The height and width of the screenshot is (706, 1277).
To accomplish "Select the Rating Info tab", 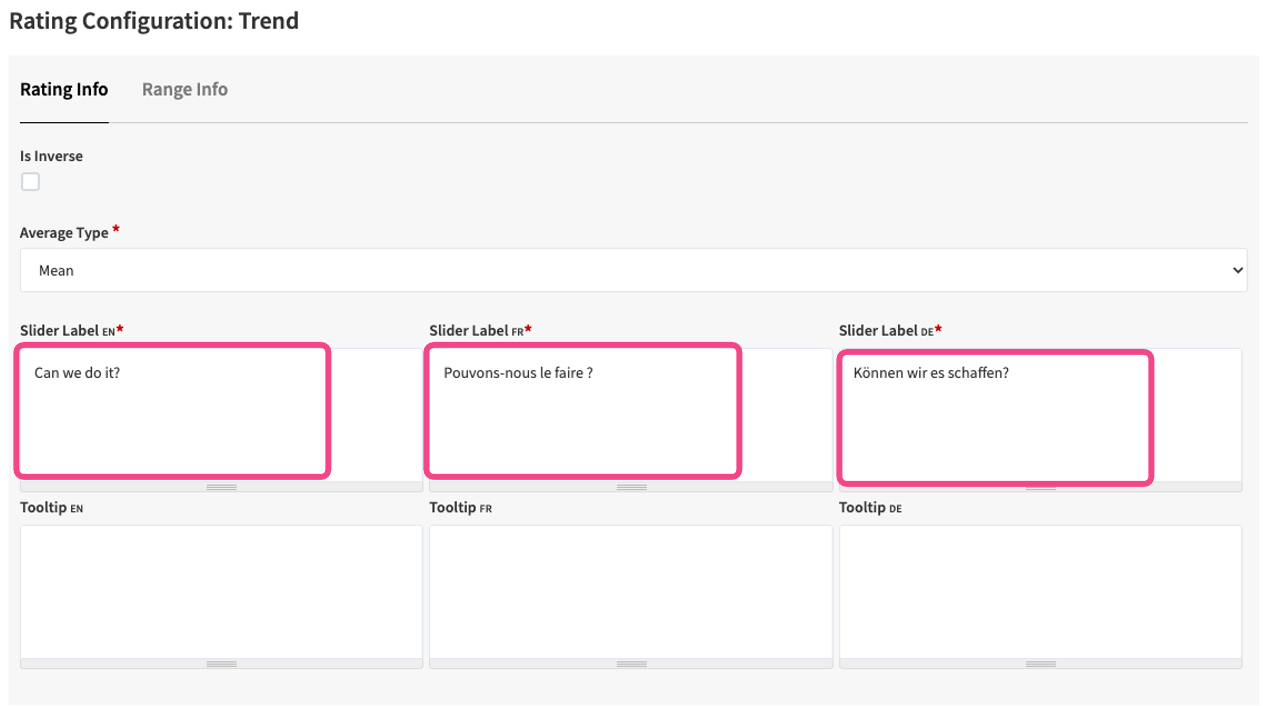I will click(64, 89).
